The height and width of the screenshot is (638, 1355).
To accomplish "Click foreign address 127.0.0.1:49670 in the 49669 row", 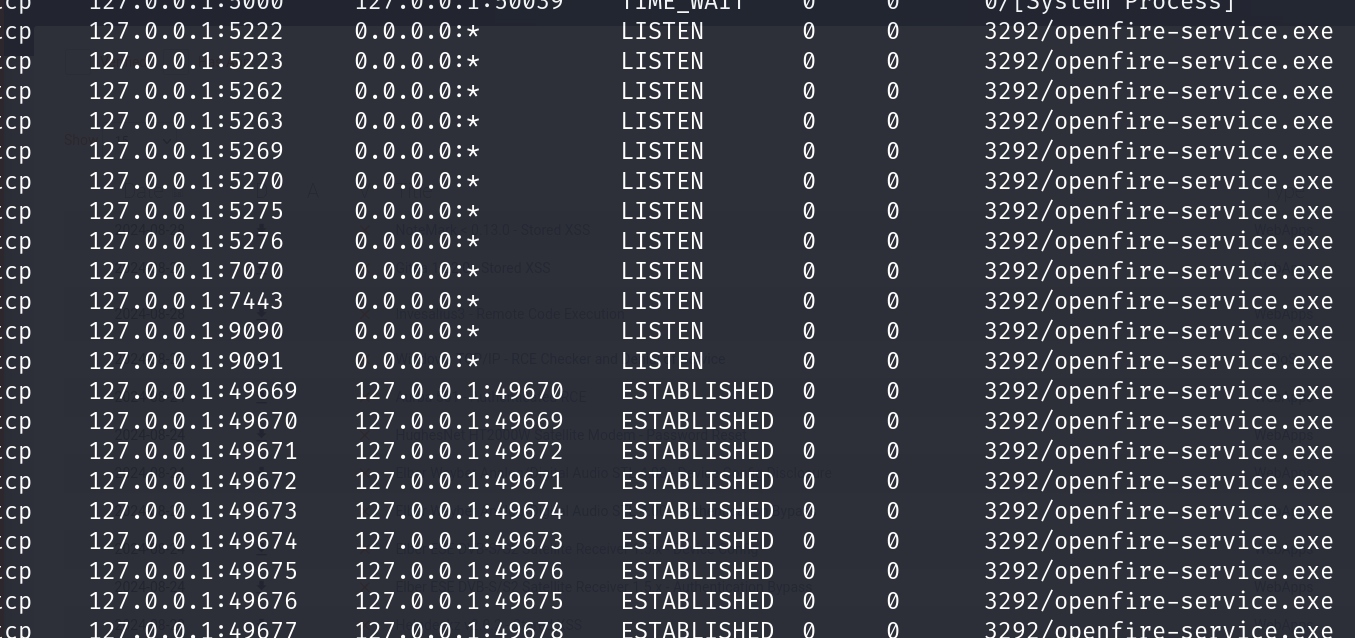I will click(x=459, y=391).
